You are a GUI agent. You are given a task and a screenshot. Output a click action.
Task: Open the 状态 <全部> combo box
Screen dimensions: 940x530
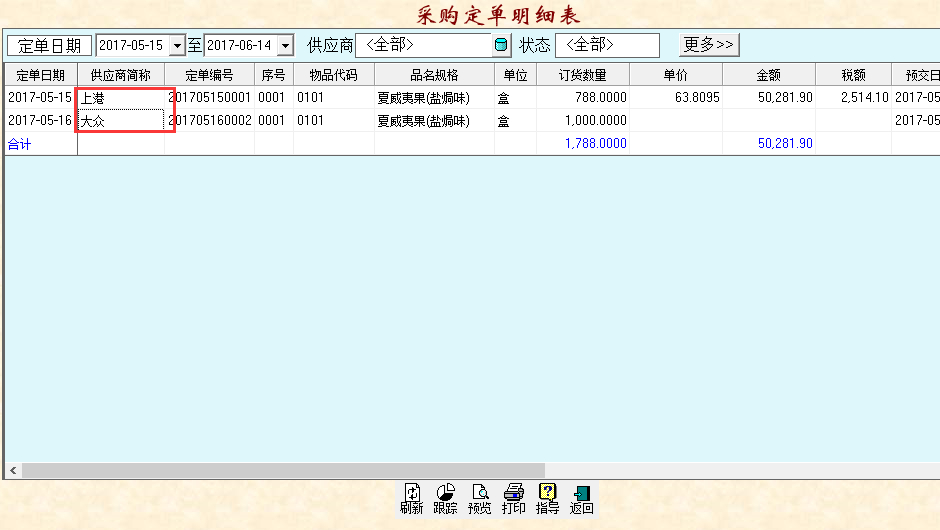coord(607,45)
